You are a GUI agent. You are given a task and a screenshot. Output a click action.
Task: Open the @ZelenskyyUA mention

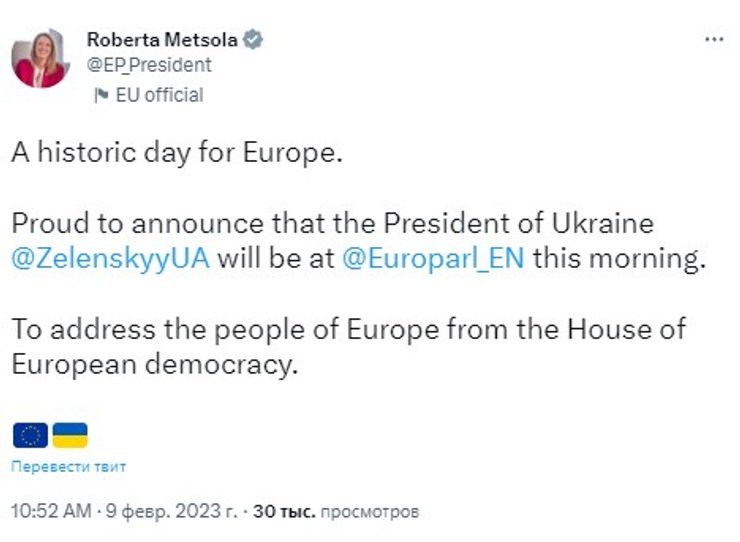(110, 258)
